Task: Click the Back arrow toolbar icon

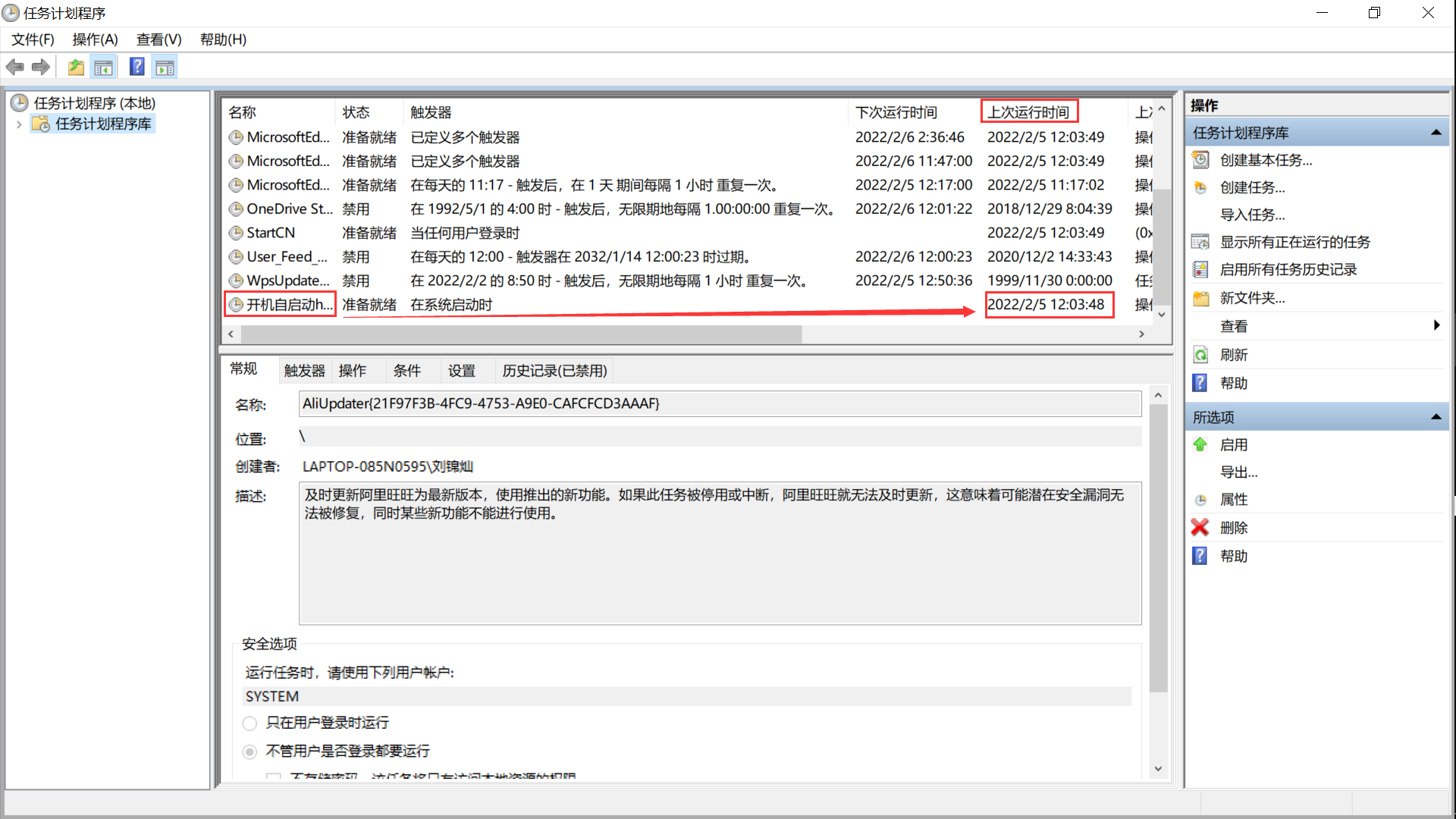Action: pyautogui.click(x=15, y=67)
